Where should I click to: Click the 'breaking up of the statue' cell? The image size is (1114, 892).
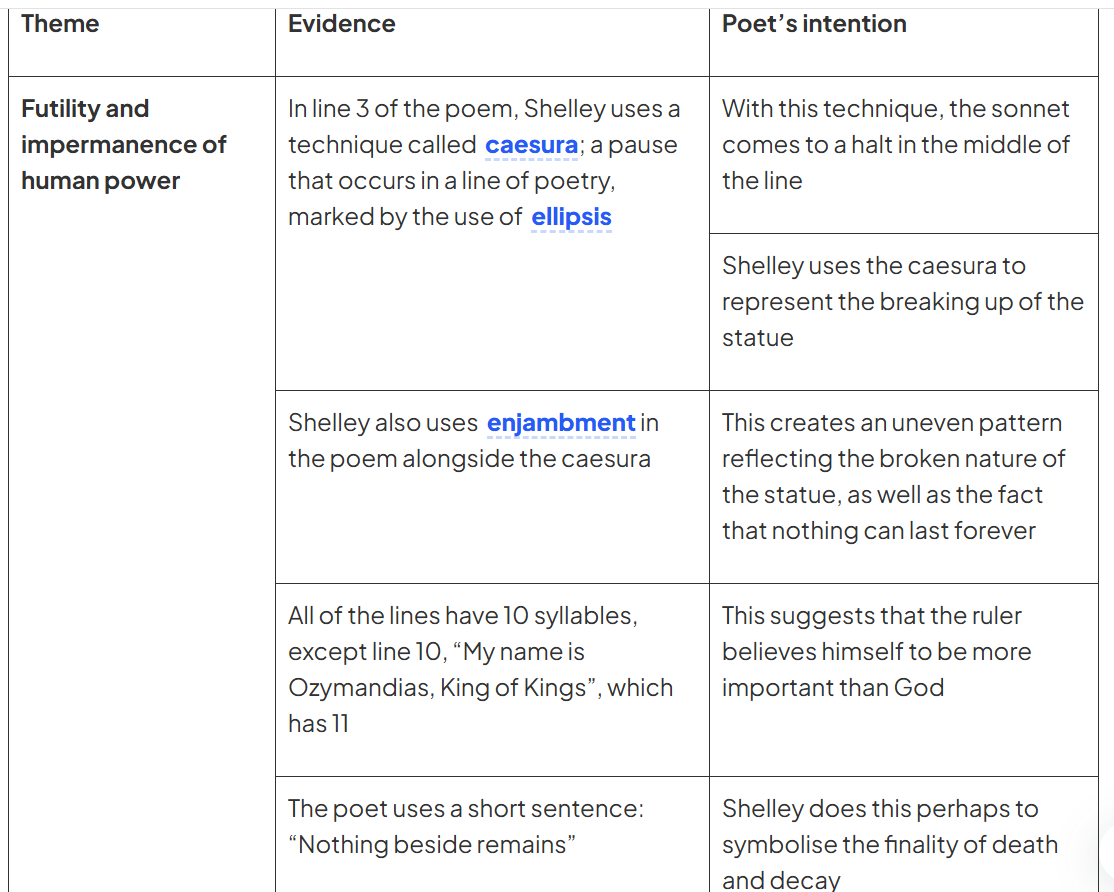904,312
